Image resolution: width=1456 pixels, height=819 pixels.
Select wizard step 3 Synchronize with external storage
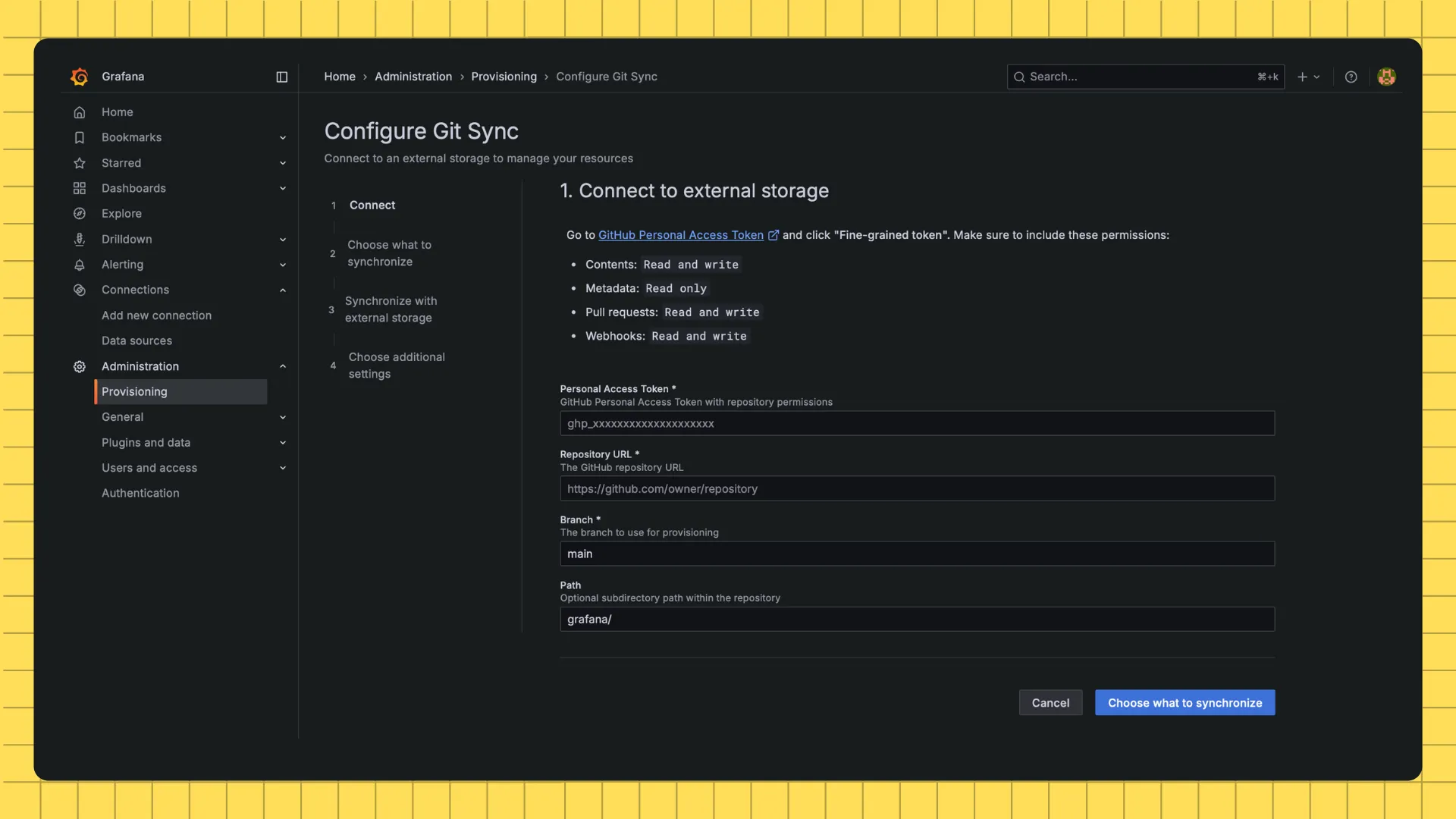383,309
